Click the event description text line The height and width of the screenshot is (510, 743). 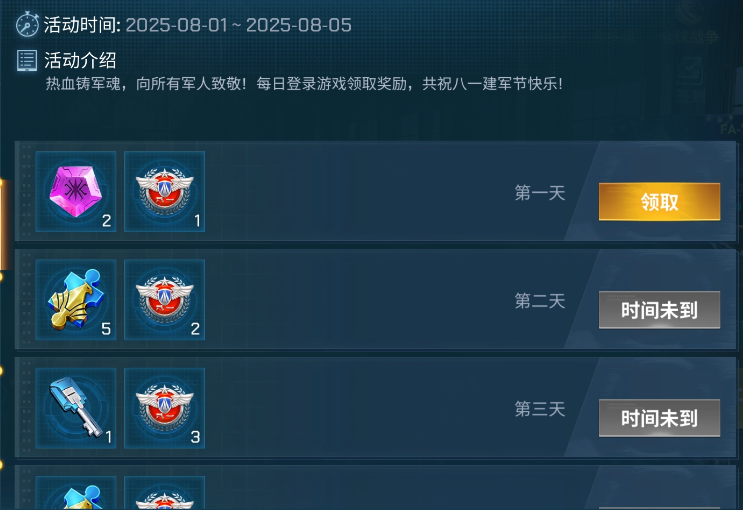coord(304,84)
